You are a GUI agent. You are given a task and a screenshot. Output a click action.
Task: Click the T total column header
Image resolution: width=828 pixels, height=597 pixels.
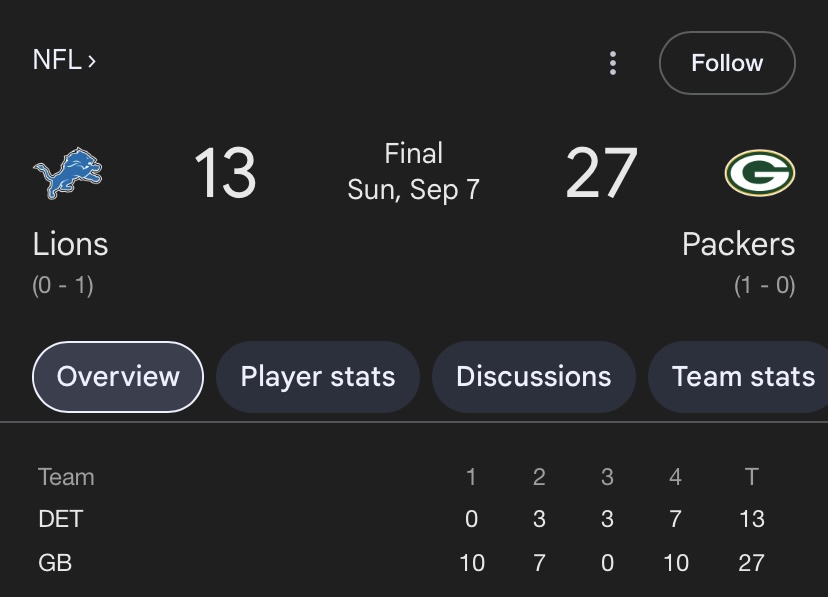click(x=751, y=477)
